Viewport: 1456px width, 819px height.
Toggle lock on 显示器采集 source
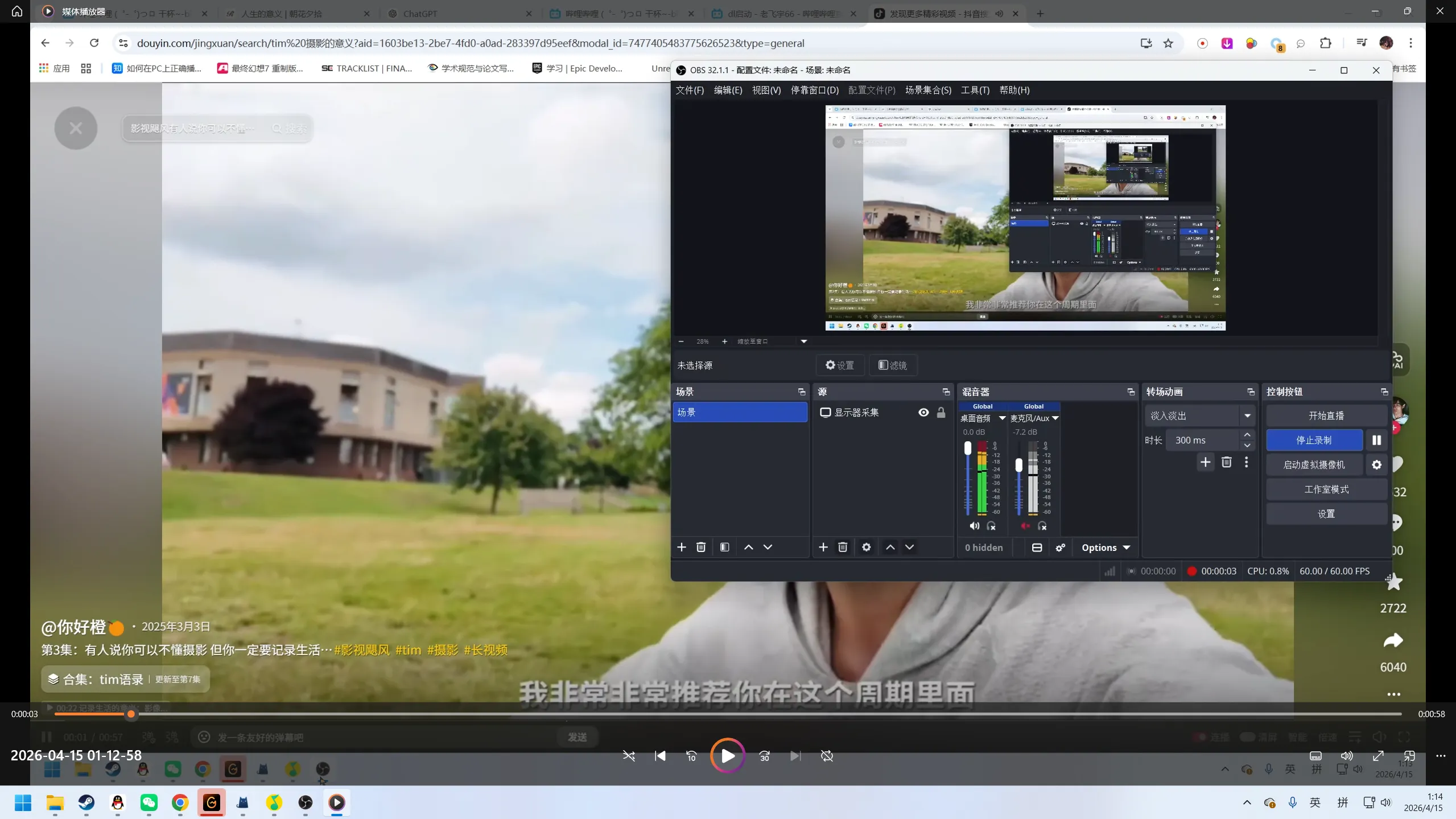[x=941, y=413]
